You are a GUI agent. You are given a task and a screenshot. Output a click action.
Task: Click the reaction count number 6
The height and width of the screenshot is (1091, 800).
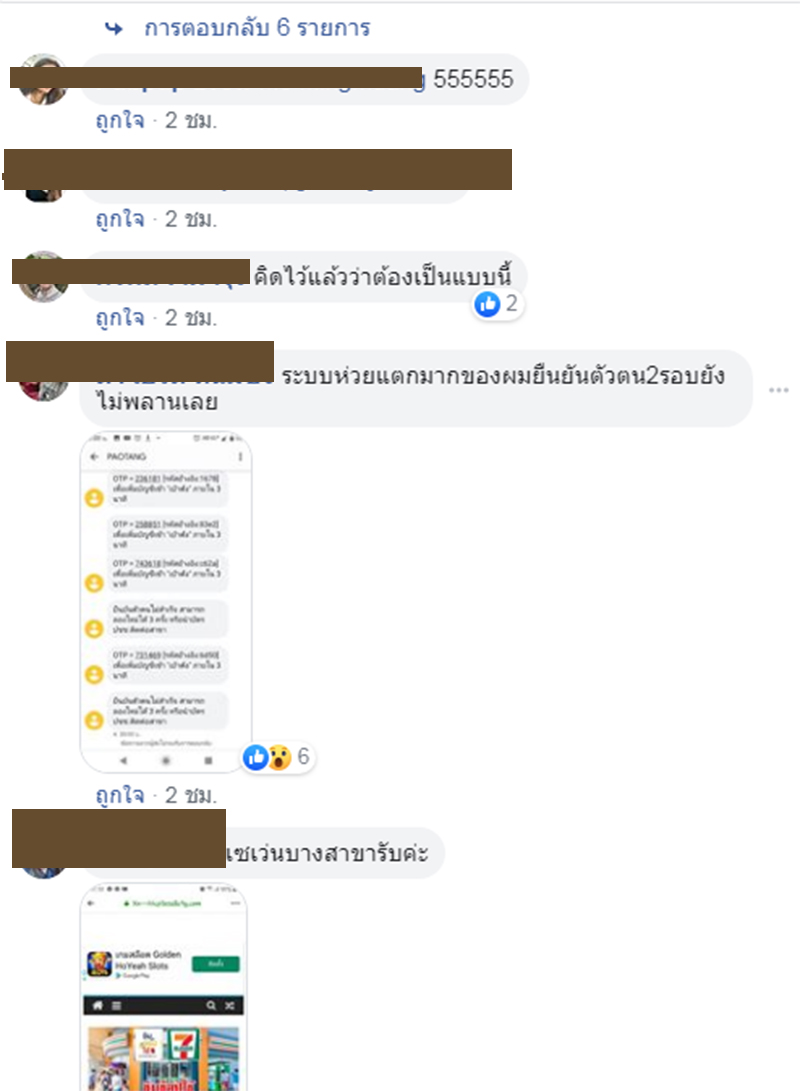coord(303,756)
